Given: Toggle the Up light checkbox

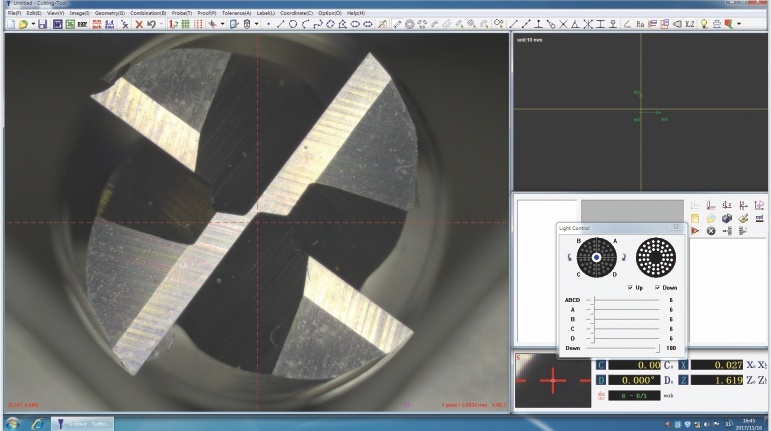Looking at the screenshot, I should coord(628,287).
